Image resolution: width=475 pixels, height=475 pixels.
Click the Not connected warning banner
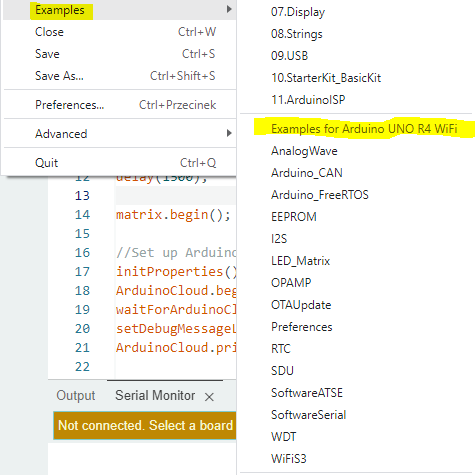pyautogui.click(x=145, y=426)
